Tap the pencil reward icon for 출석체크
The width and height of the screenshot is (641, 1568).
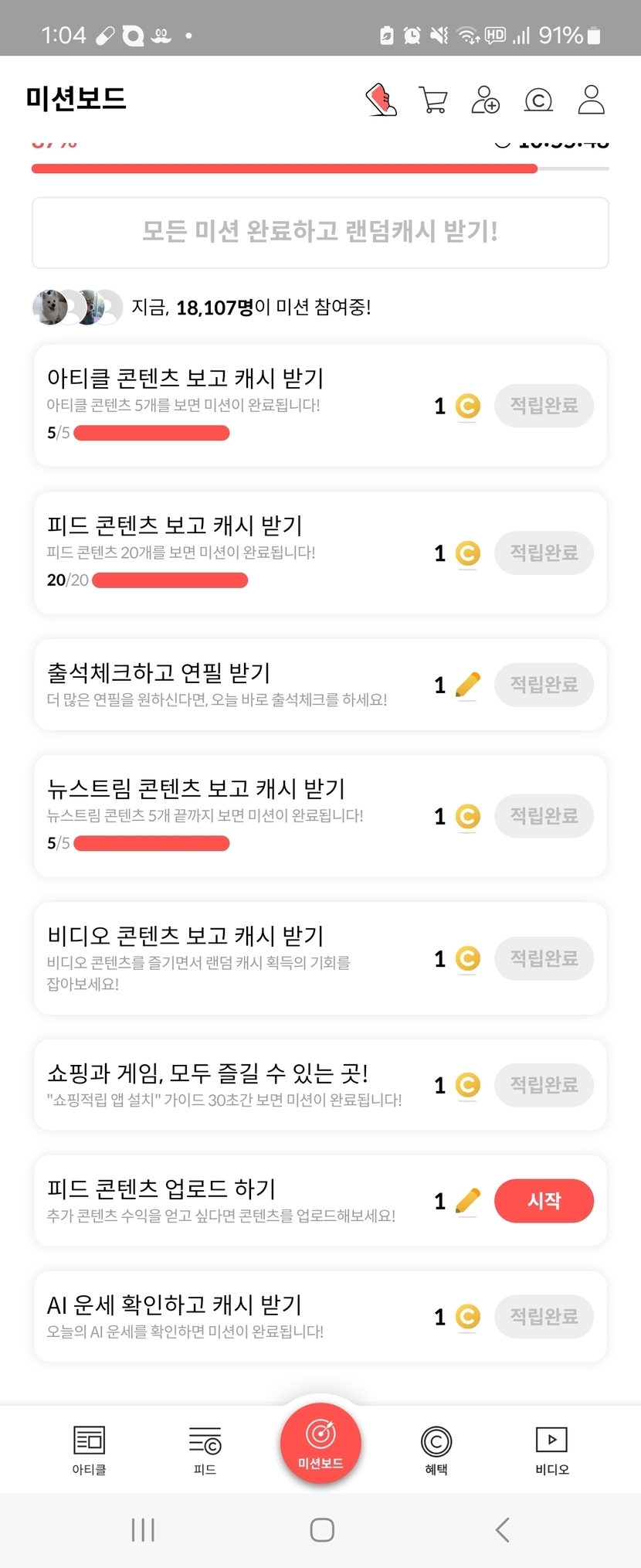467,685
